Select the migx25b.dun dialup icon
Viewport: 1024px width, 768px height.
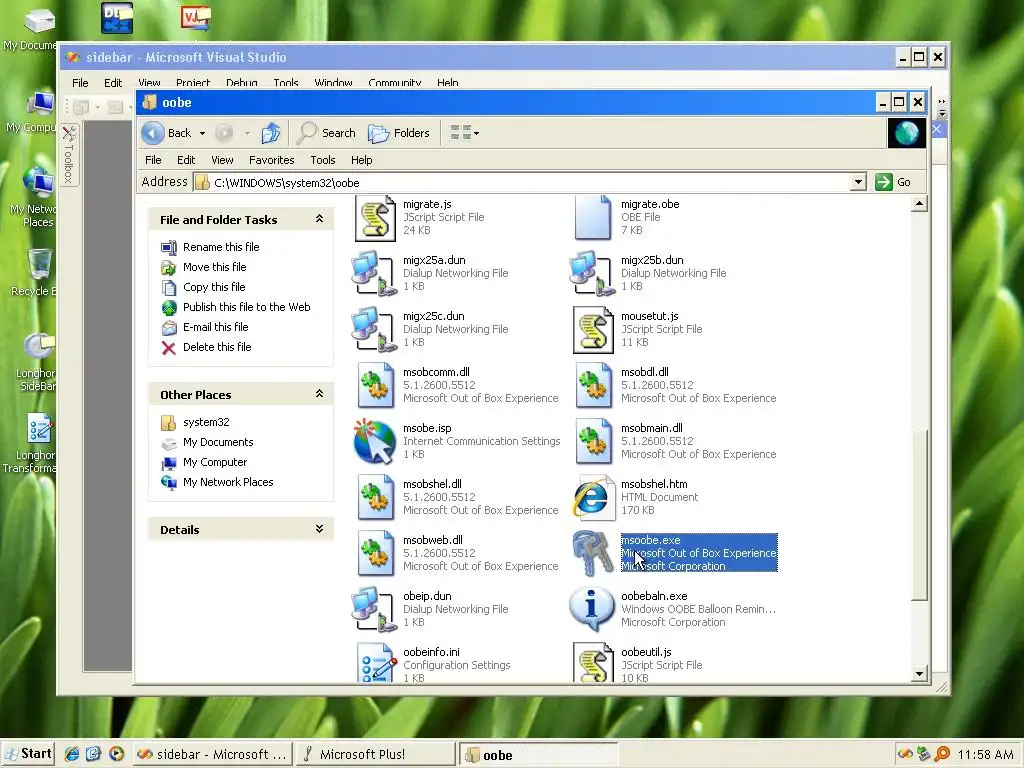592,273
